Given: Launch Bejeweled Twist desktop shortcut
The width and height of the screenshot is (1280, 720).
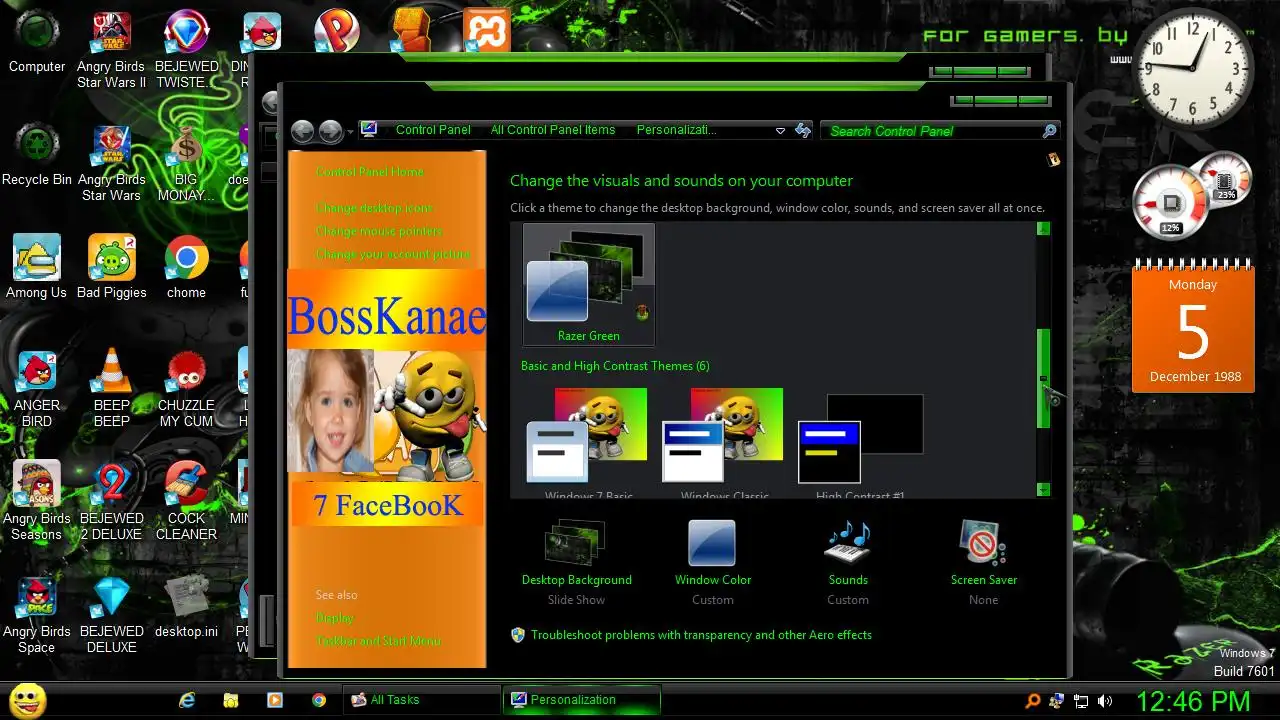Looking at the screenshot, I should pos(186,50).
